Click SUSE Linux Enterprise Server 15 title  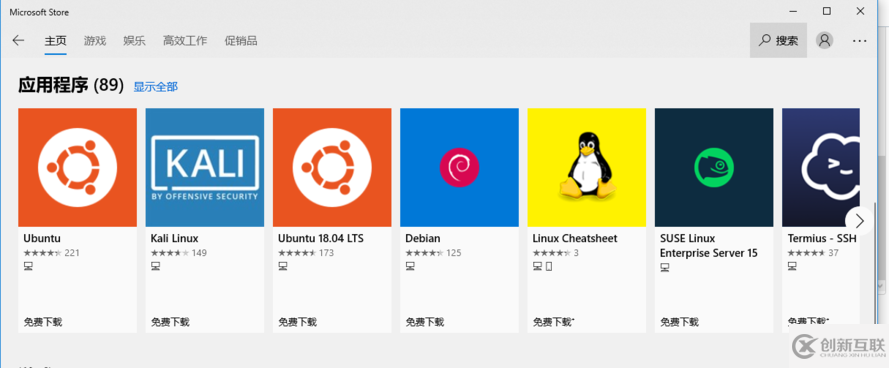click(x=709, y=246)
